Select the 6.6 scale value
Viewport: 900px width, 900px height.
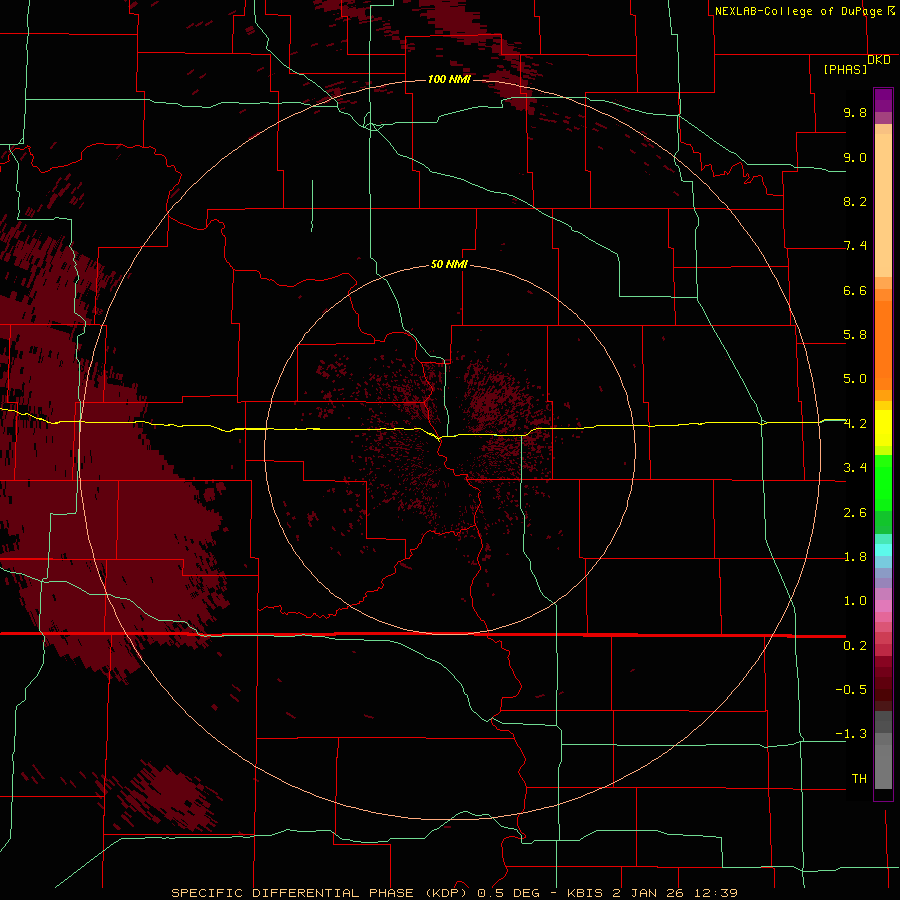855,290
